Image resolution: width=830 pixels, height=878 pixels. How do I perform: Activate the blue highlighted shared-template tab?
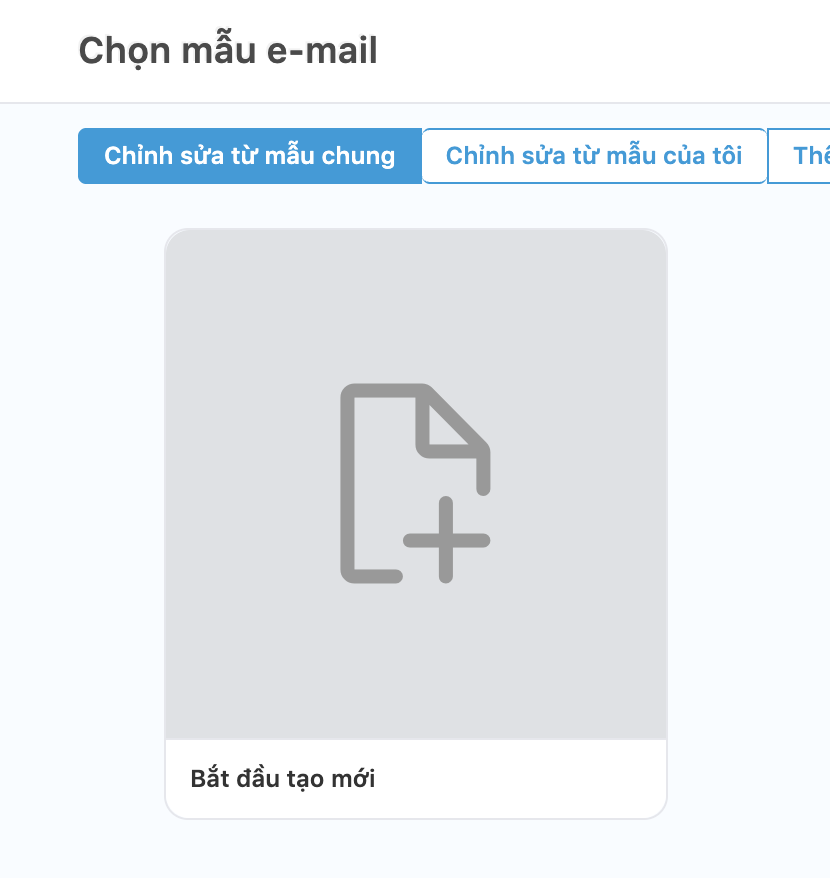(250, 156)
